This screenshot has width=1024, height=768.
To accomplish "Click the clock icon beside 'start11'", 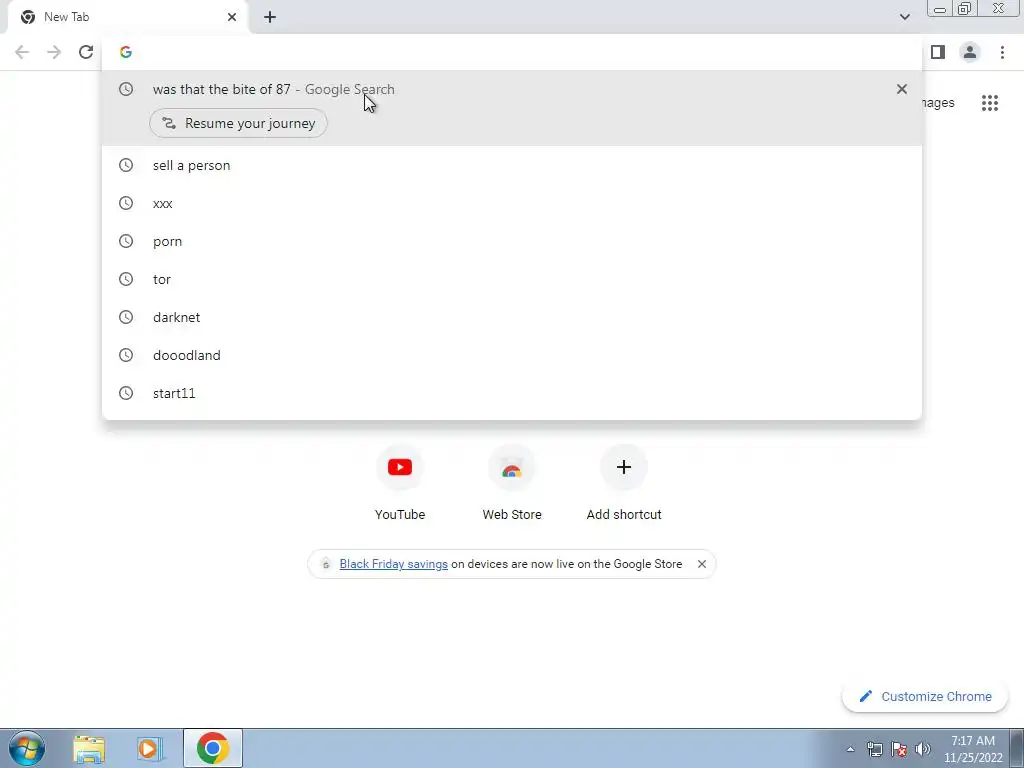I will tap(126, 393).
